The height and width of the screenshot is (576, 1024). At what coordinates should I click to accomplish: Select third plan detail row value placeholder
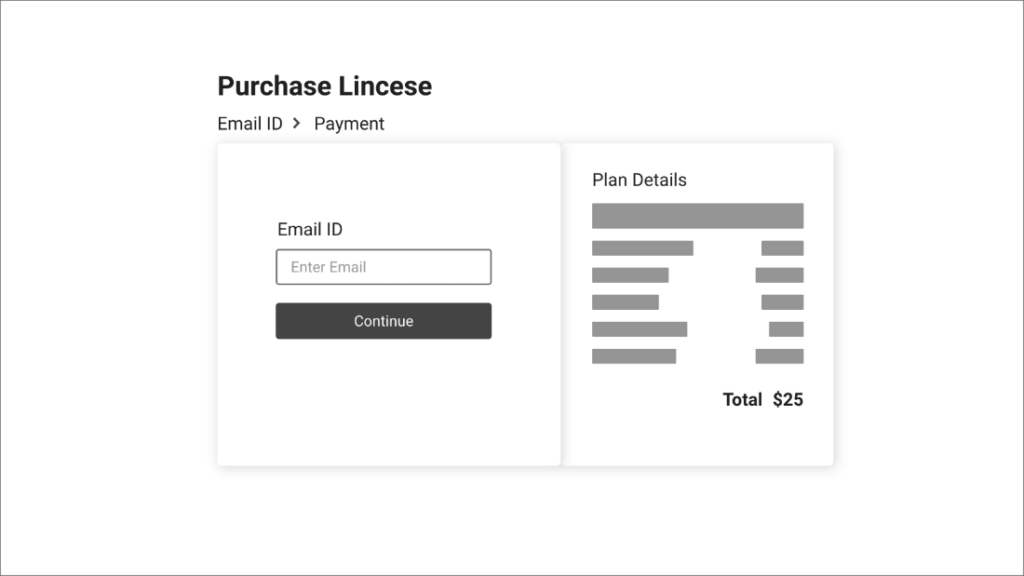[x=782, y=302]
